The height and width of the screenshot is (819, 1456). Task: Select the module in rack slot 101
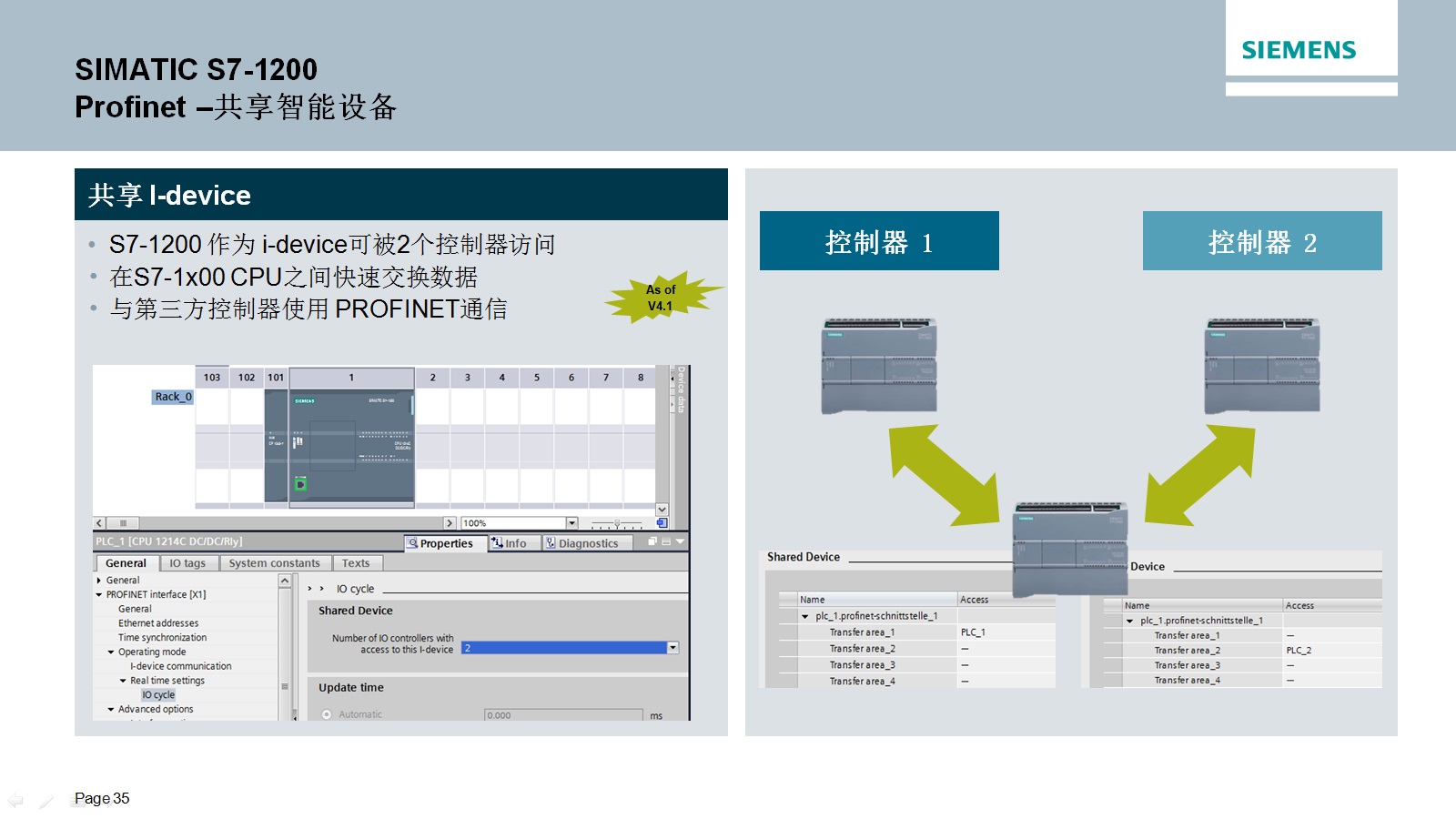coord(276,446)
